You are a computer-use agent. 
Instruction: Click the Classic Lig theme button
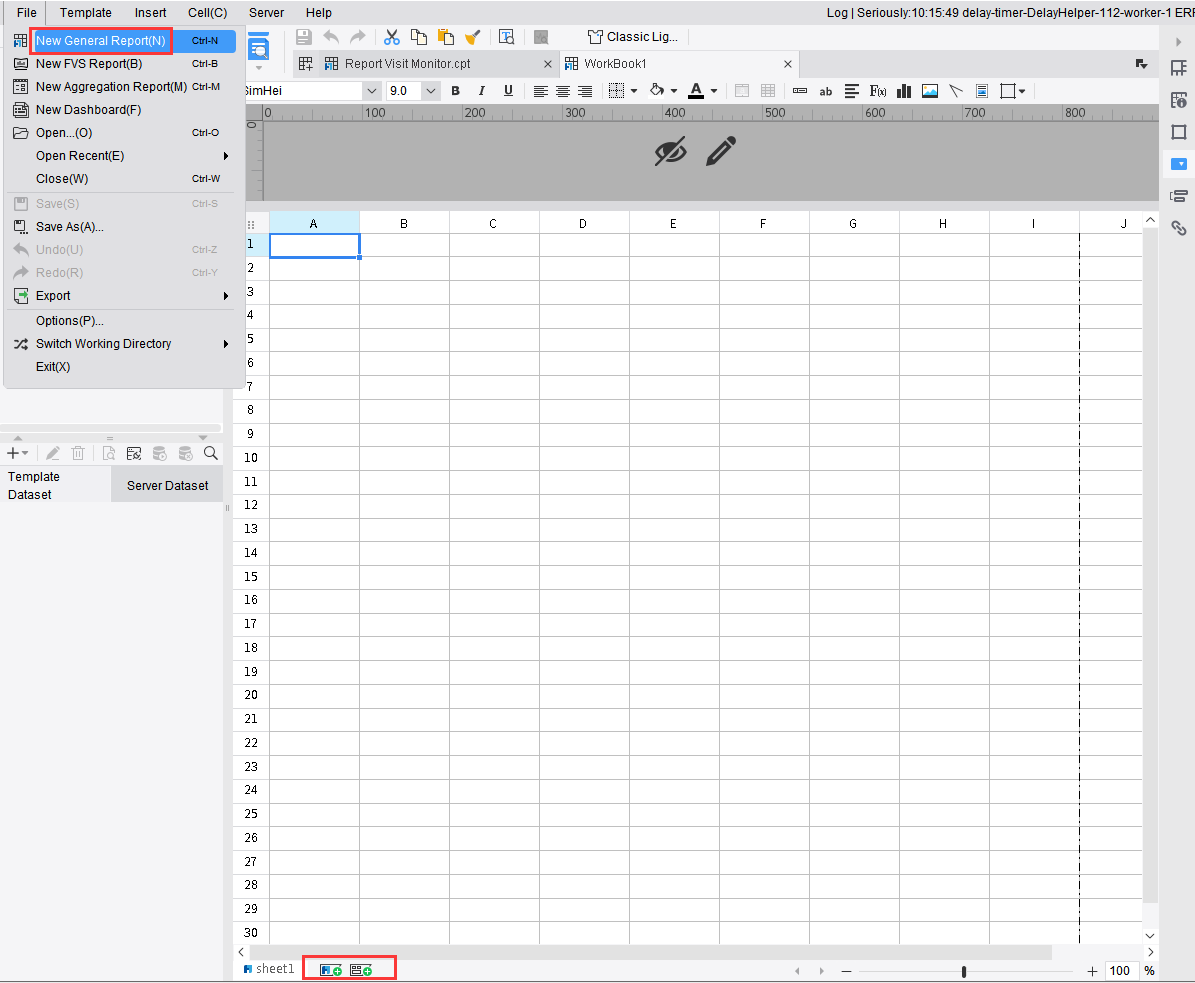tap(632, 36)
